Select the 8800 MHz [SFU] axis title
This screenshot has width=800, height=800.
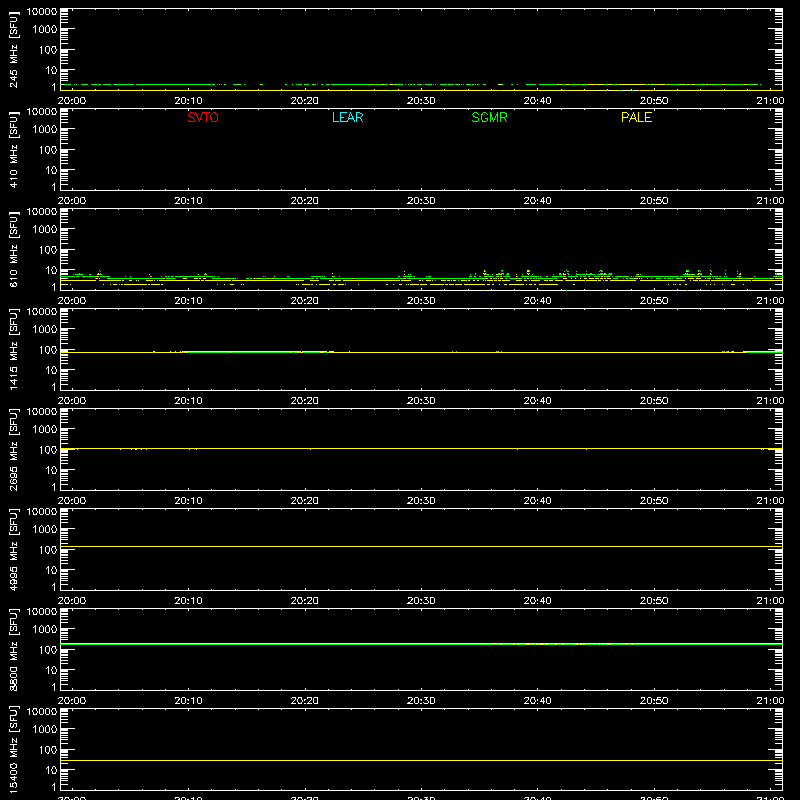pos(13,649)
